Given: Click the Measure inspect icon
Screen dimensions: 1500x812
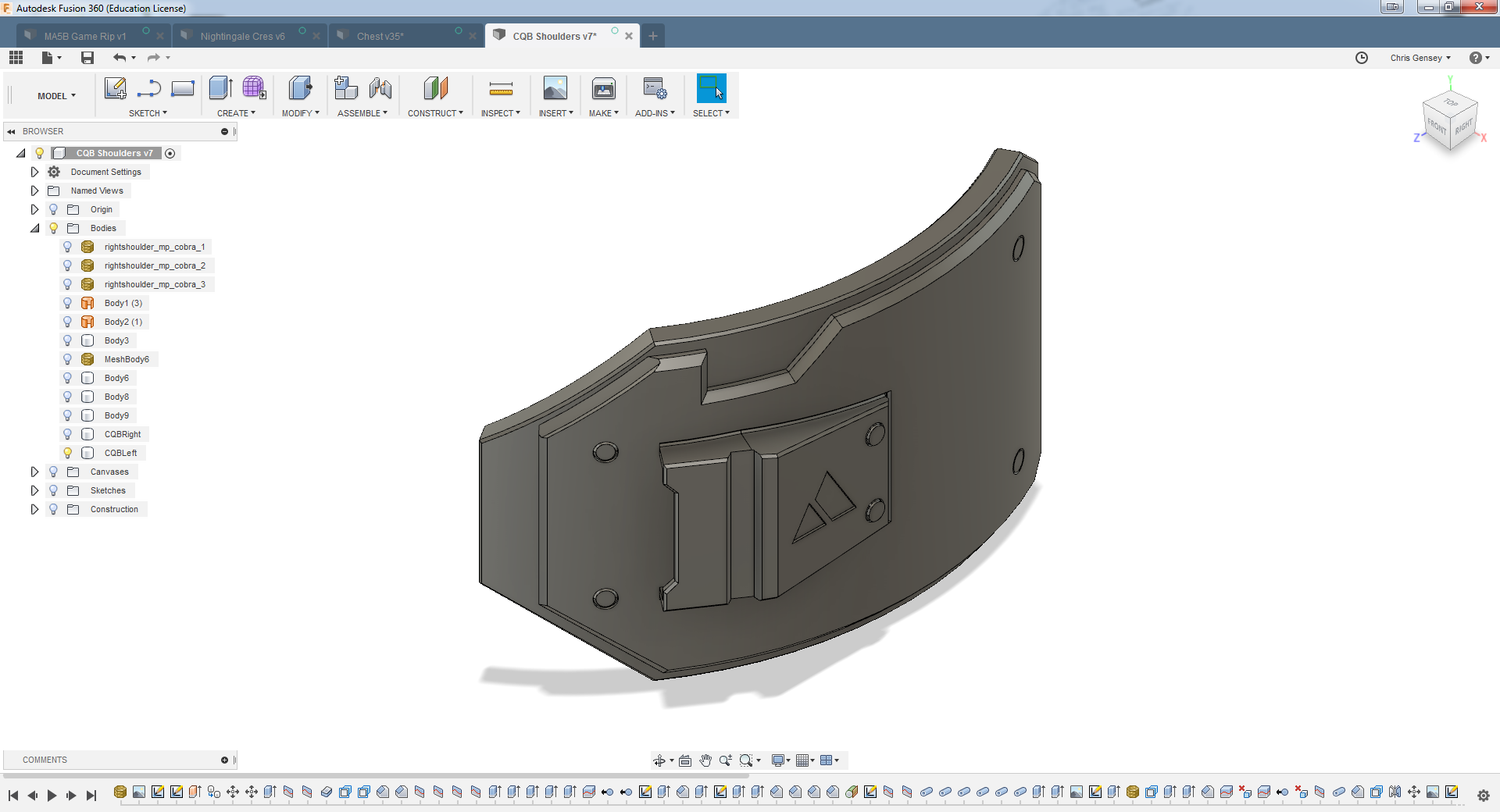Looking at the screenshot, I should 501,88.
